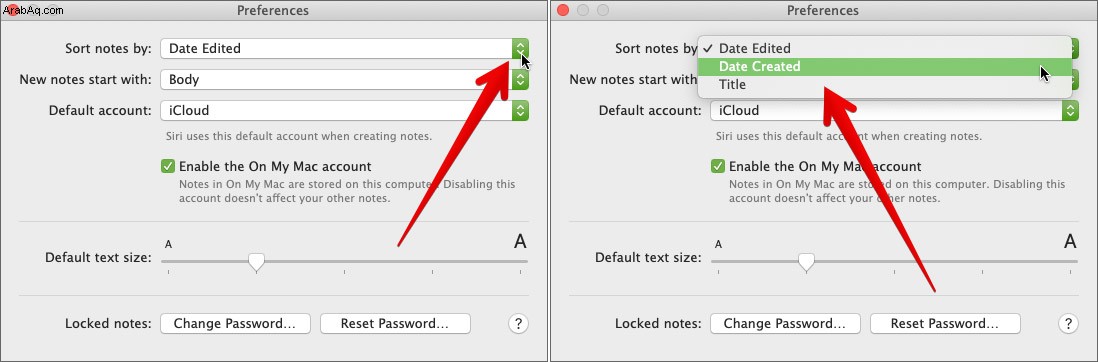Click Reset Password button in right window
Screen dimensions: 1098x362
[x=945, y=323]
